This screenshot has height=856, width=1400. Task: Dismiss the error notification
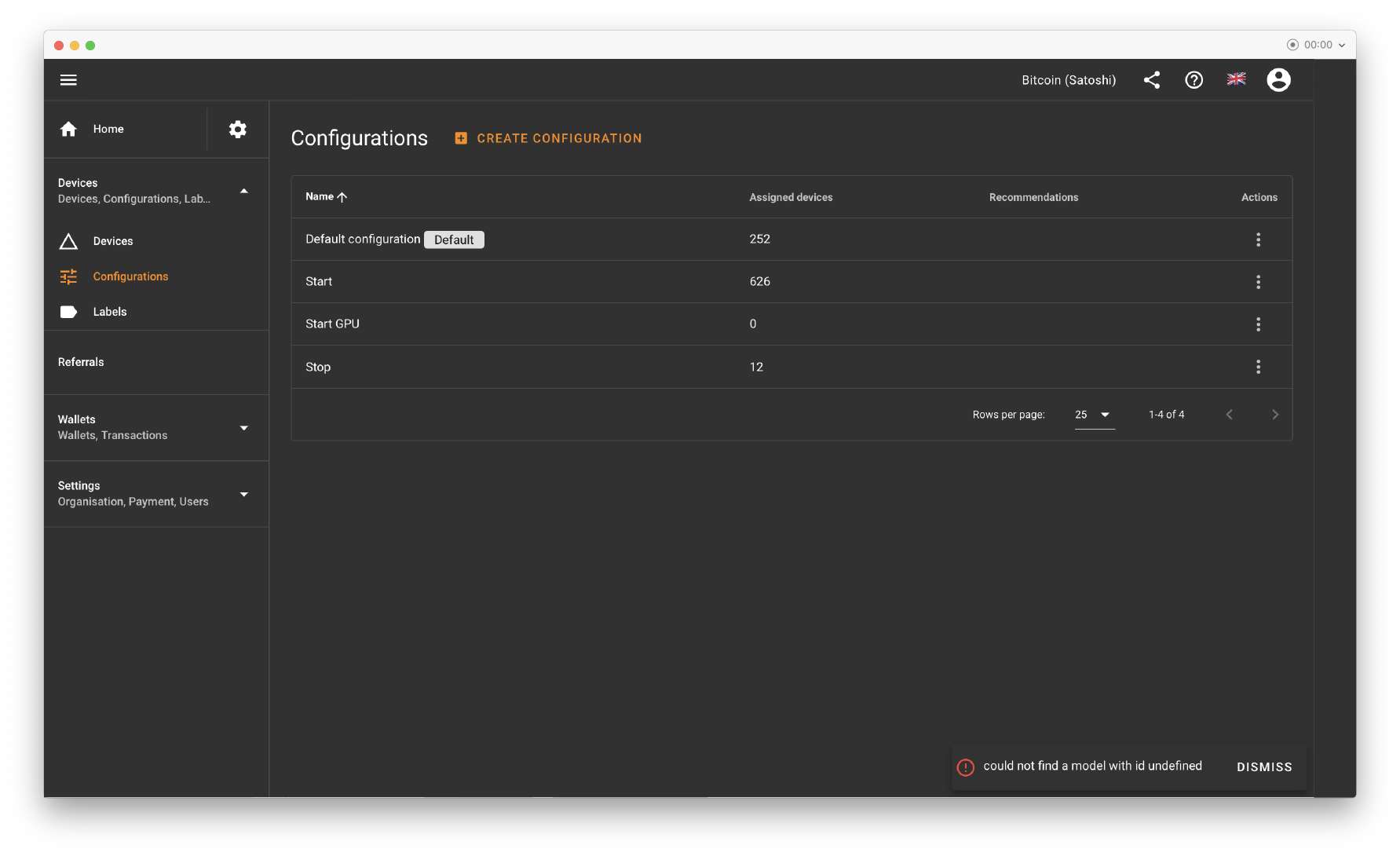(1264, 767)
